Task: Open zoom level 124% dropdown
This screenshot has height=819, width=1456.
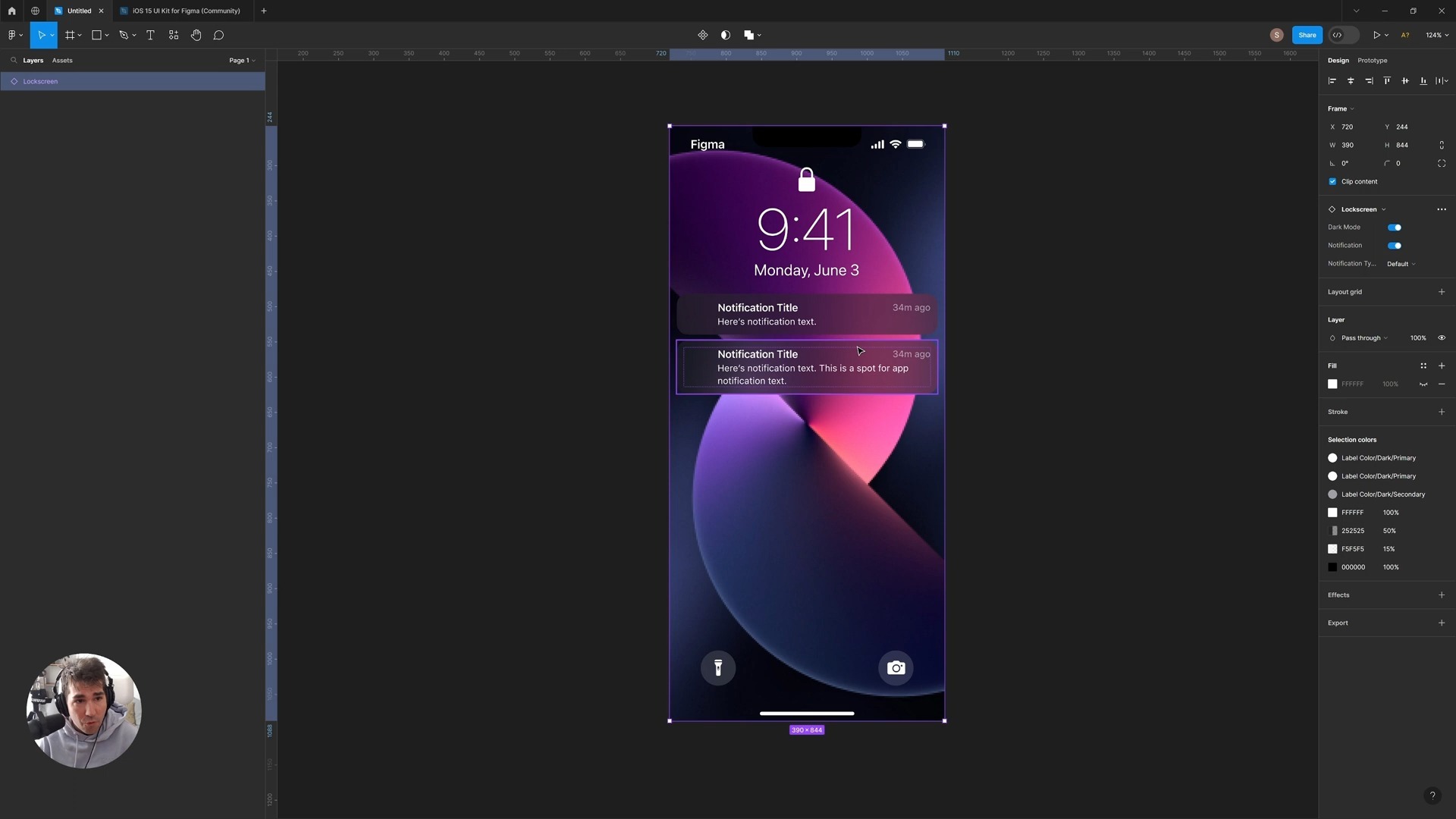Action: point(1437,35)
